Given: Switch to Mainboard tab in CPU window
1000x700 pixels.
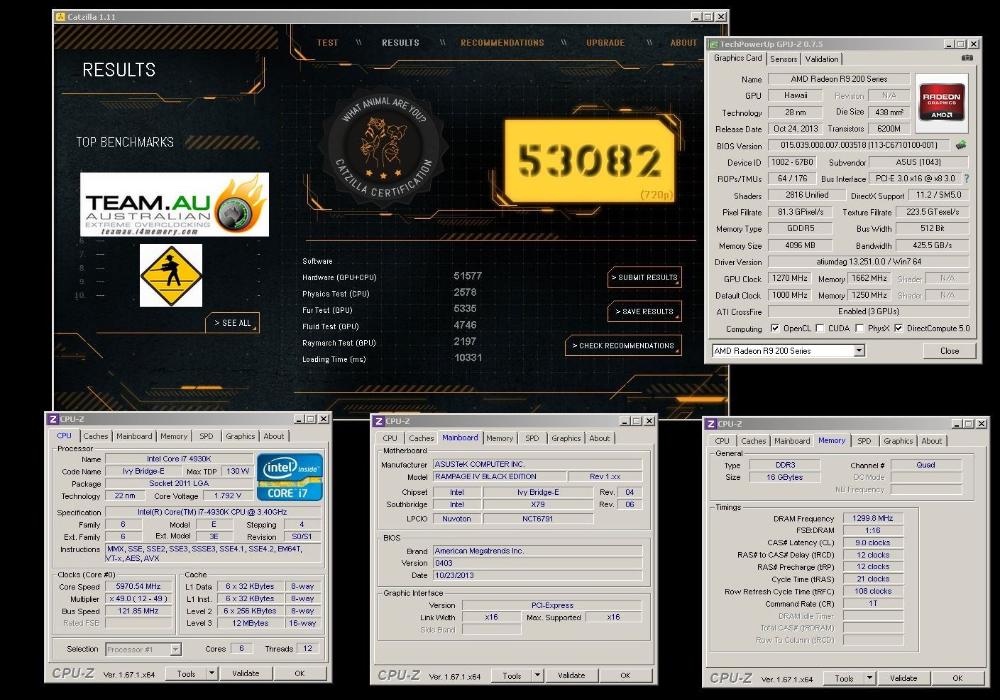Looking at the screenshot, I should pos(134,436).
